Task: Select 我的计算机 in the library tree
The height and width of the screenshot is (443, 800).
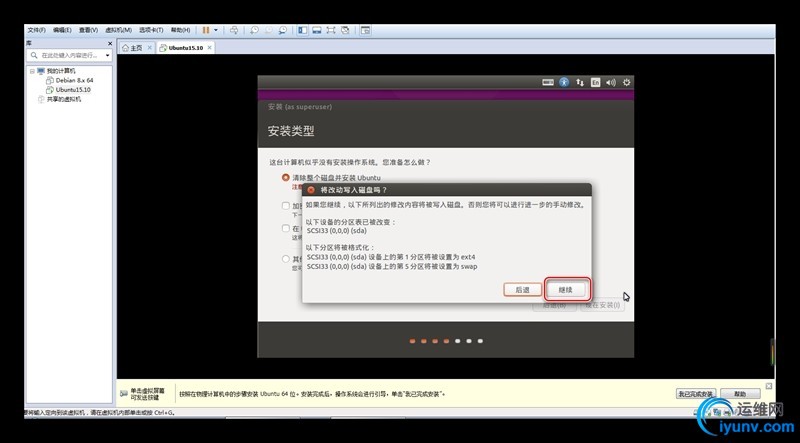Action: (x=61, y=71)
